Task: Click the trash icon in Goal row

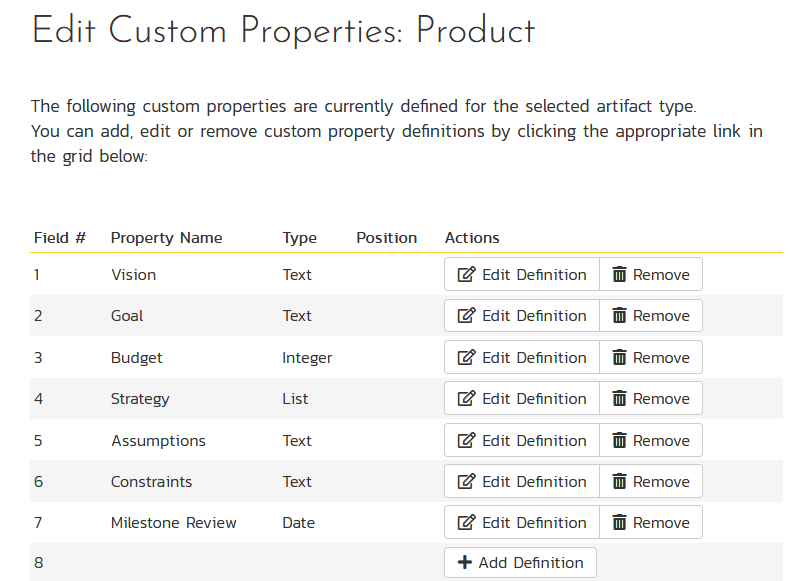Action: pyautogui.click(x=619, y=316)
